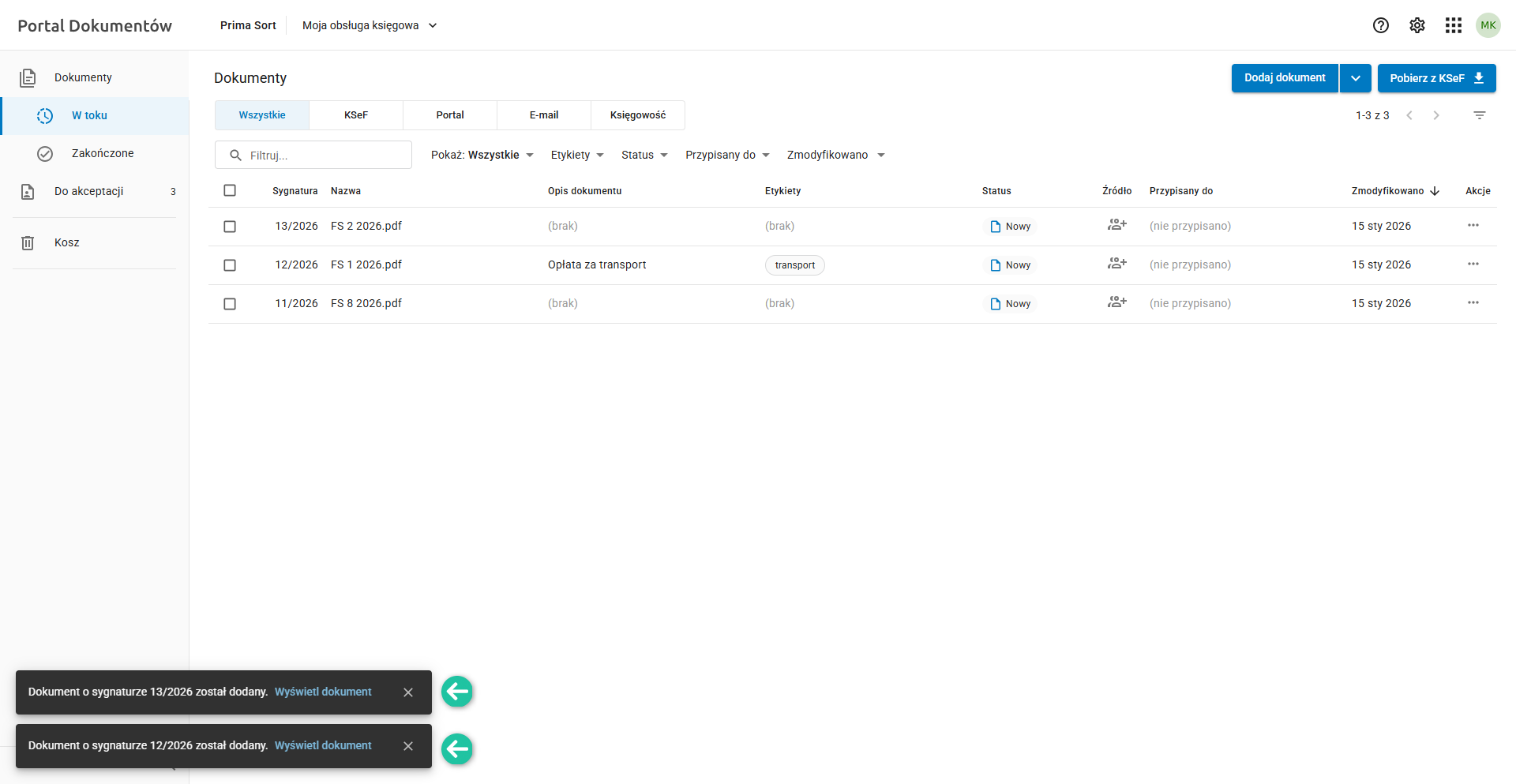The width and height of the screenshot is (1516, 784).
Task: Open Kosz trash in sidebar
Action: 67,242
